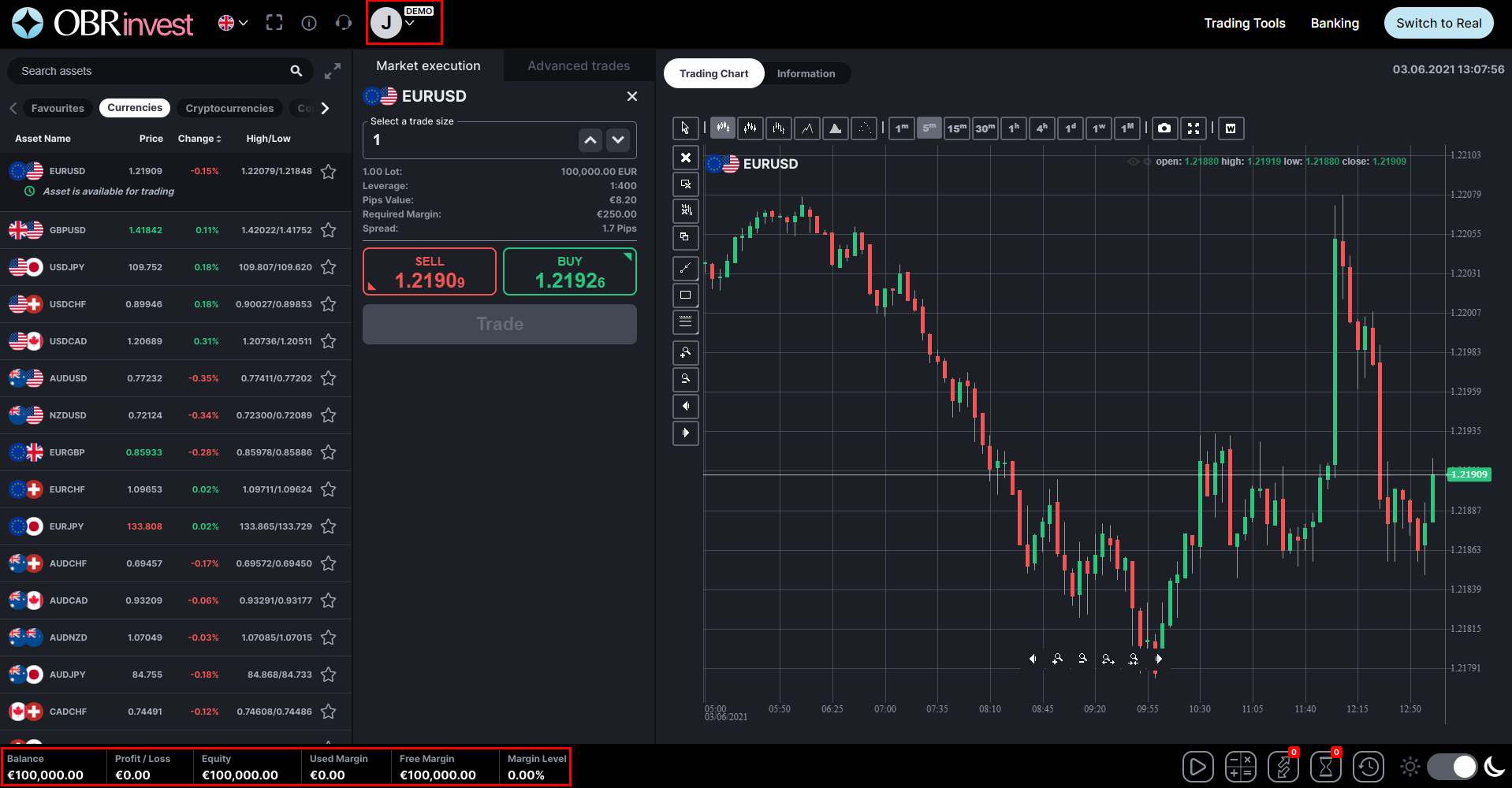
Task: Switch to the Information tab
Action: [806, 73]
